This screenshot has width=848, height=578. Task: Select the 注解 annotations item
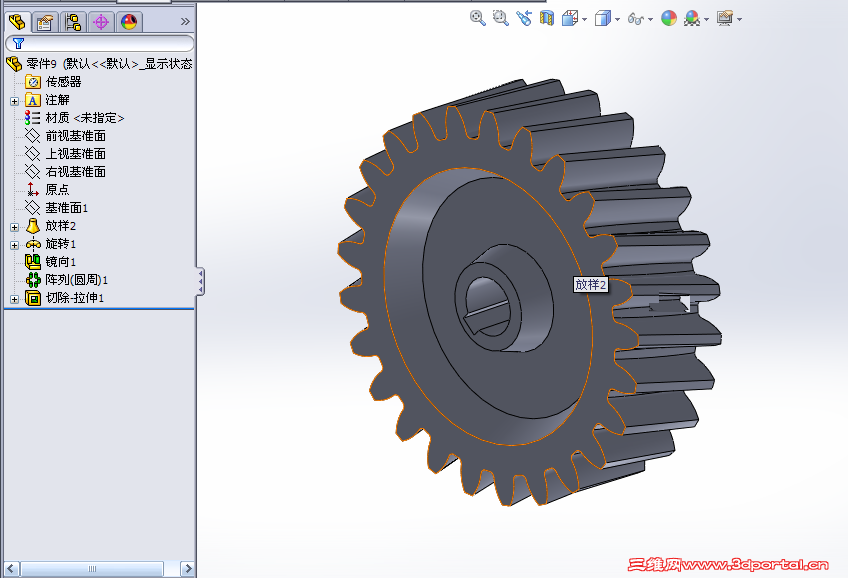point(57,100)
